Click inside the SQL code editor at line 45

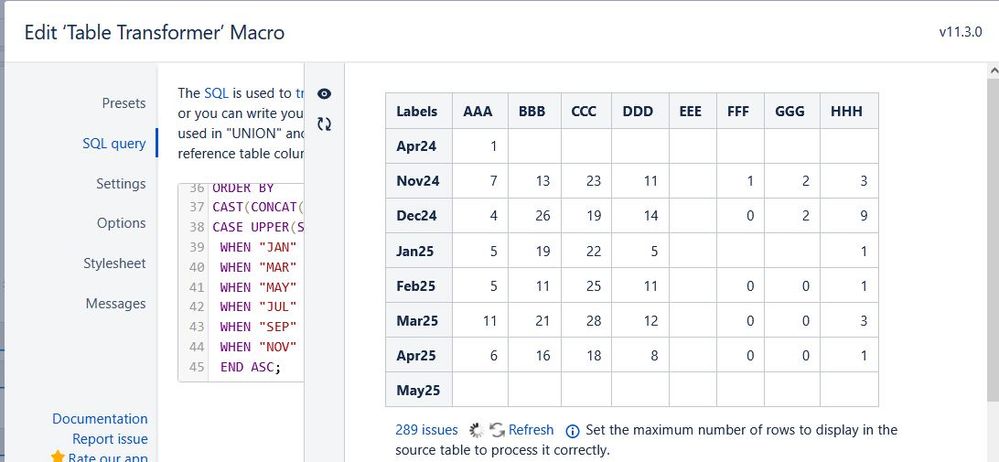pyautogui.click(x=255, y=367)
